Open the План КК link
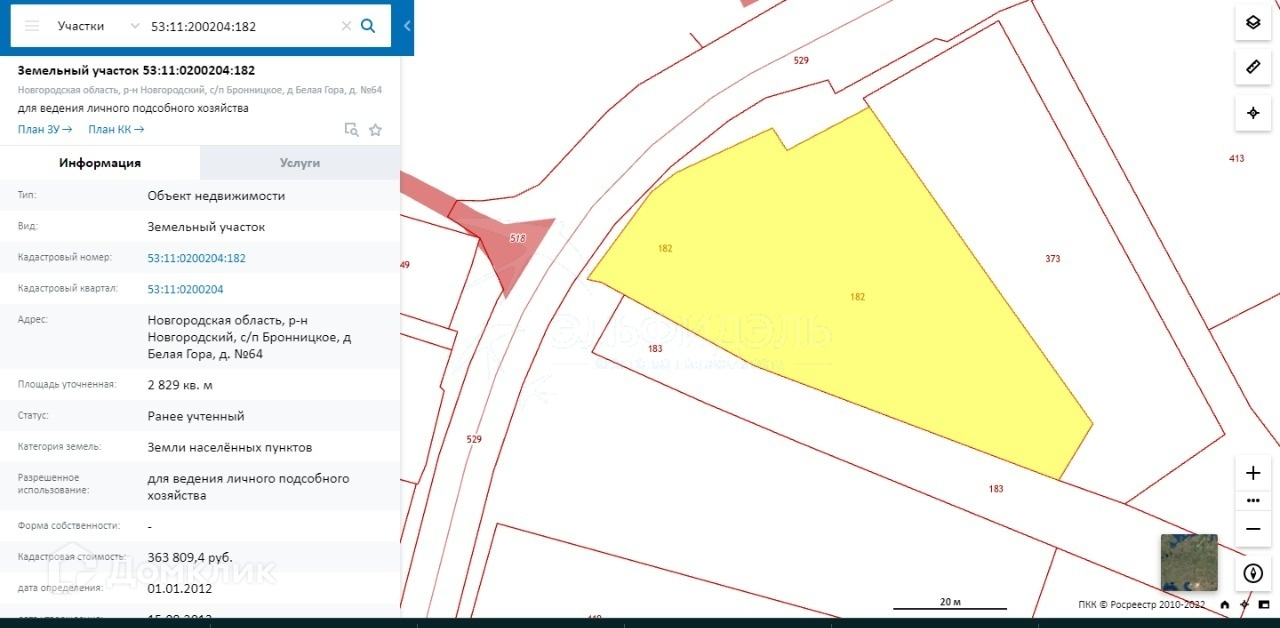Screen dimensions: 1280x628 point(116,129)
